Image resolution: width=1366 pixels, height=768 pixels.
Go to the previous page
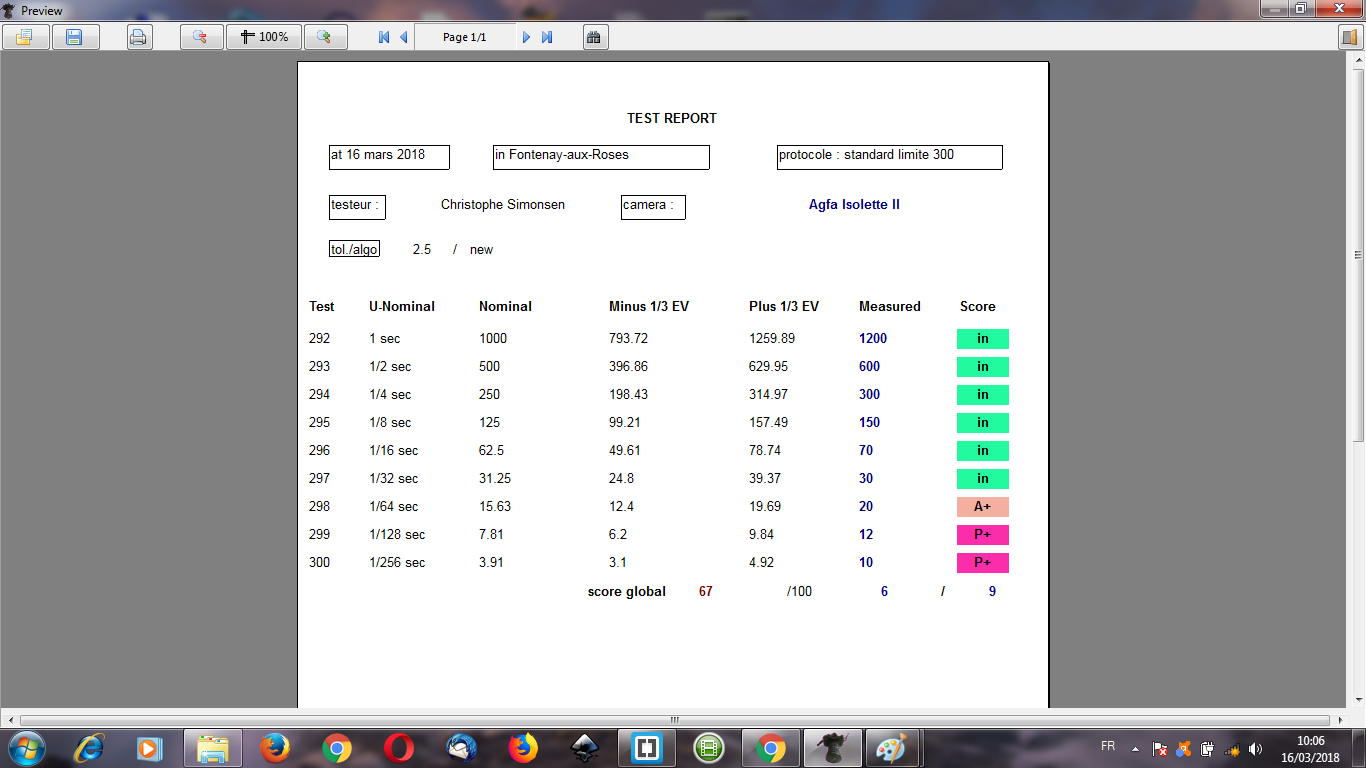(404, 37)
